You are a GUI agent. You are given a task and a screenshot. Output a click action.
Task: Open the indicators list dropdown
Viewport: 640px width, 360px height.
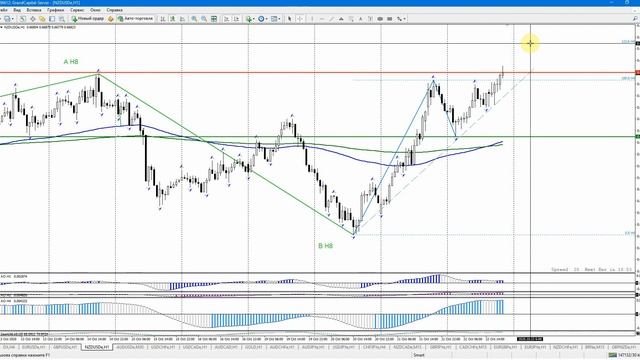(x=250, y=19)
